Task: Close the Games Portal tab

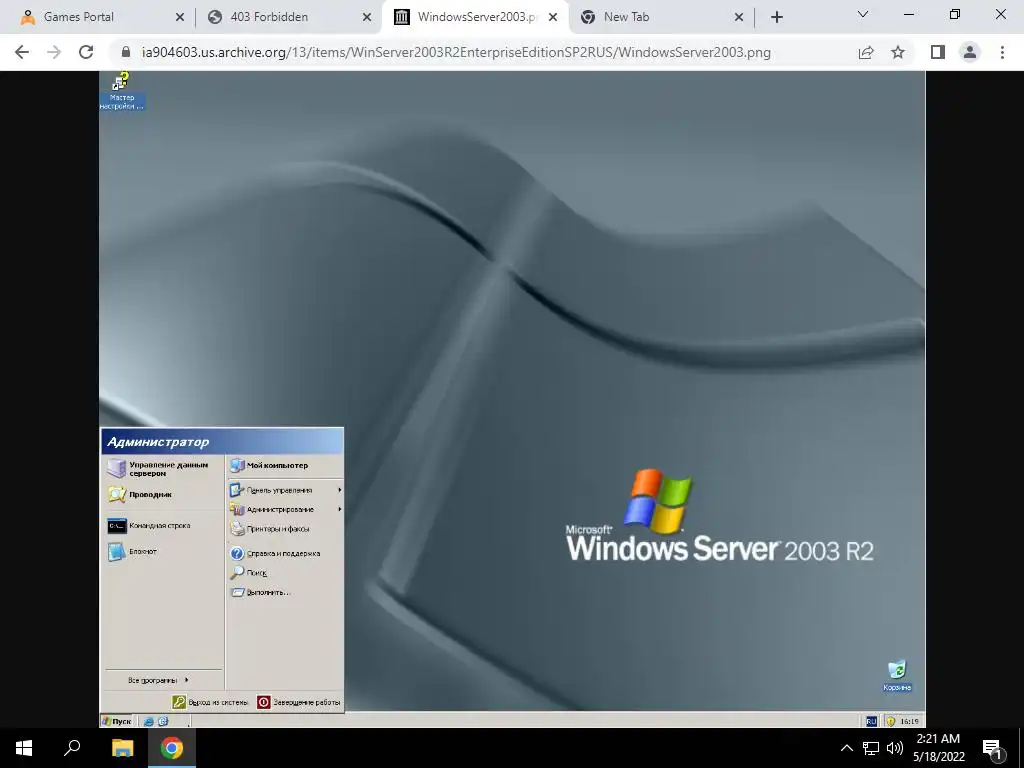Action: click(x=180, y=17)
